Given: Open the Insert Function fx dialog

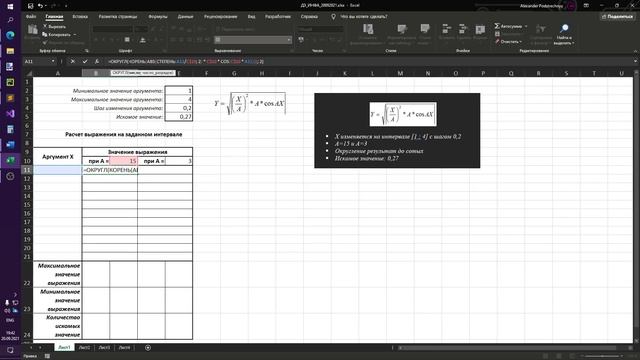Looking at the screenshot, I should pyautogui.click(x=97, y=61).
